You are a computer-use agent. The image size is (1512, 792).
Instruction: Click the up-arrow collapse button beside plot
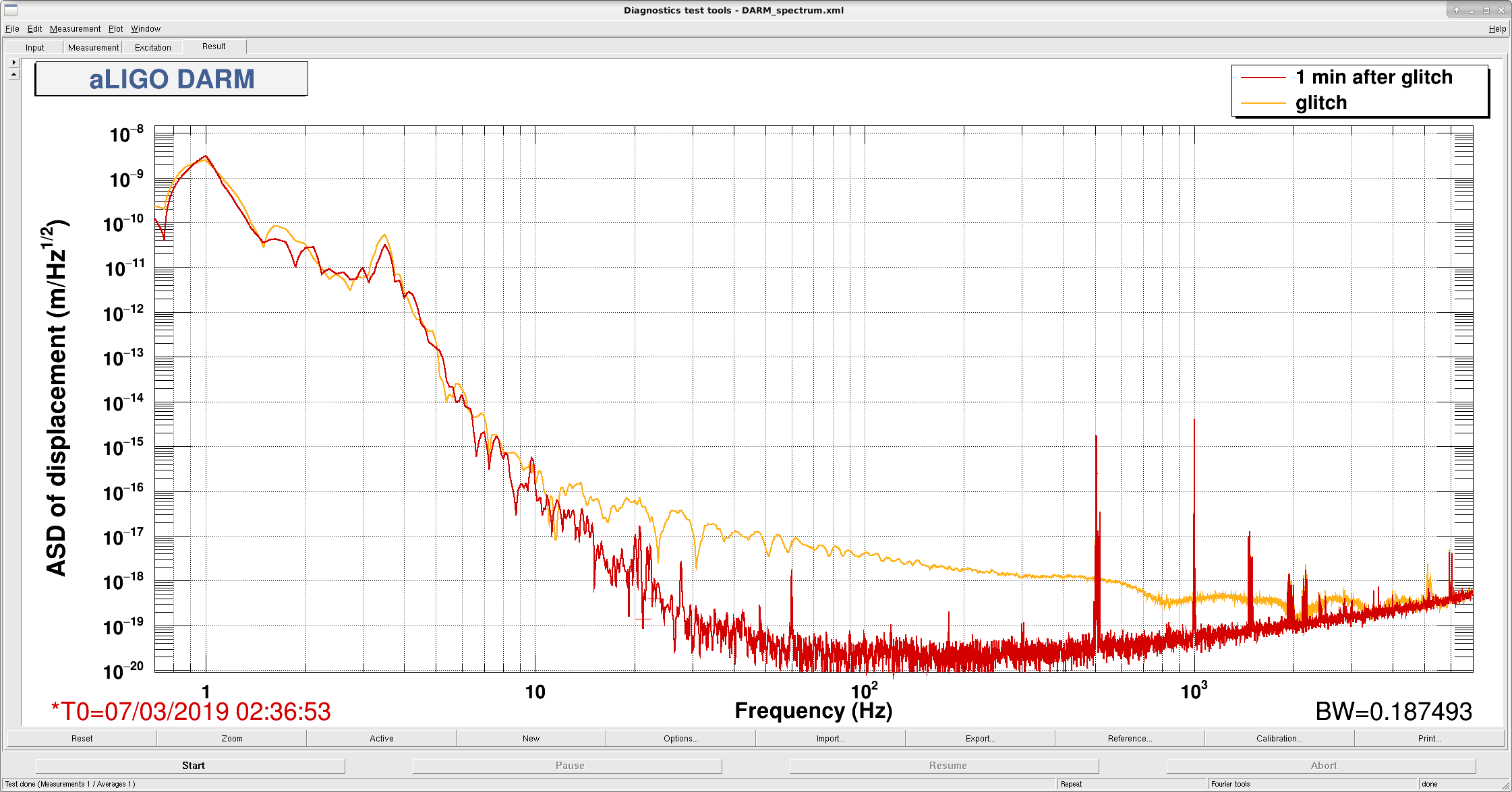13,74
